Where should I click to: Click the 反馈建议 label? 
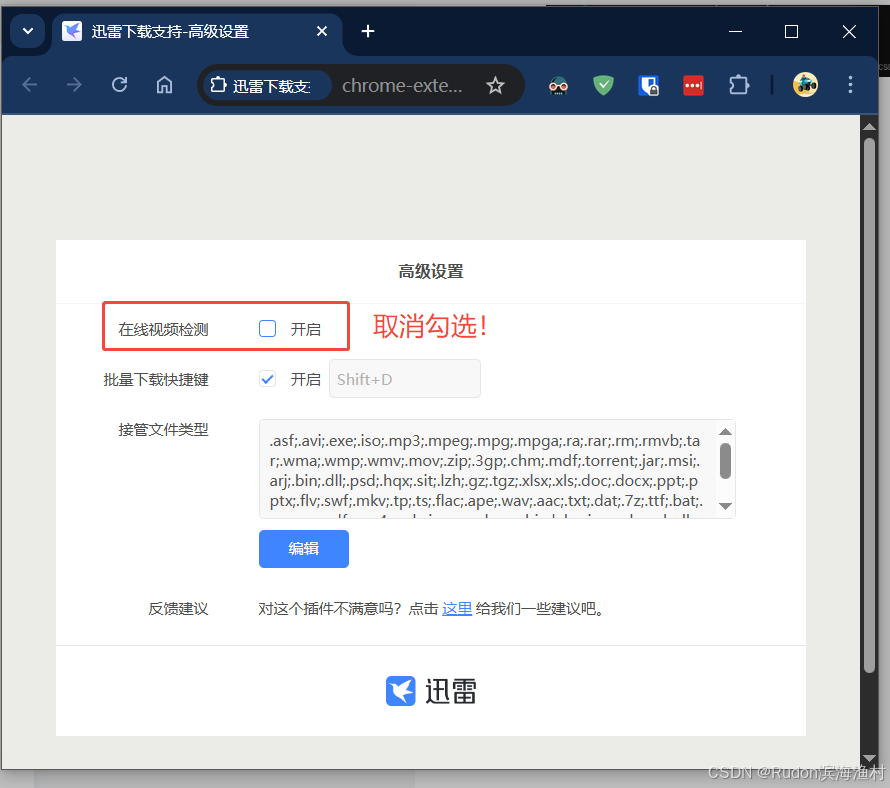tap(178, 609)
